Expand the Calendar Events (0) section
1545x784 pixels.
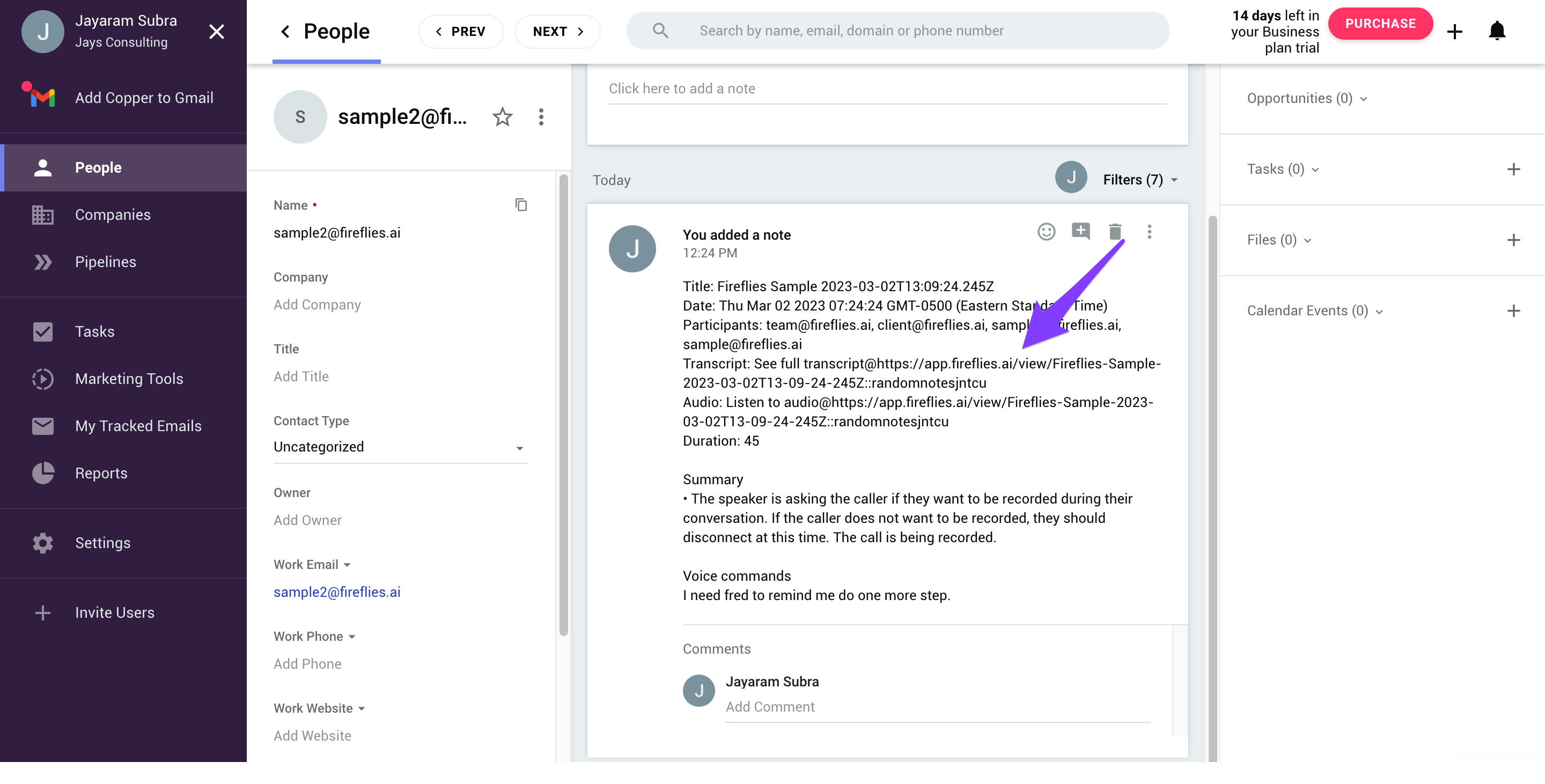coord(1314,310)
